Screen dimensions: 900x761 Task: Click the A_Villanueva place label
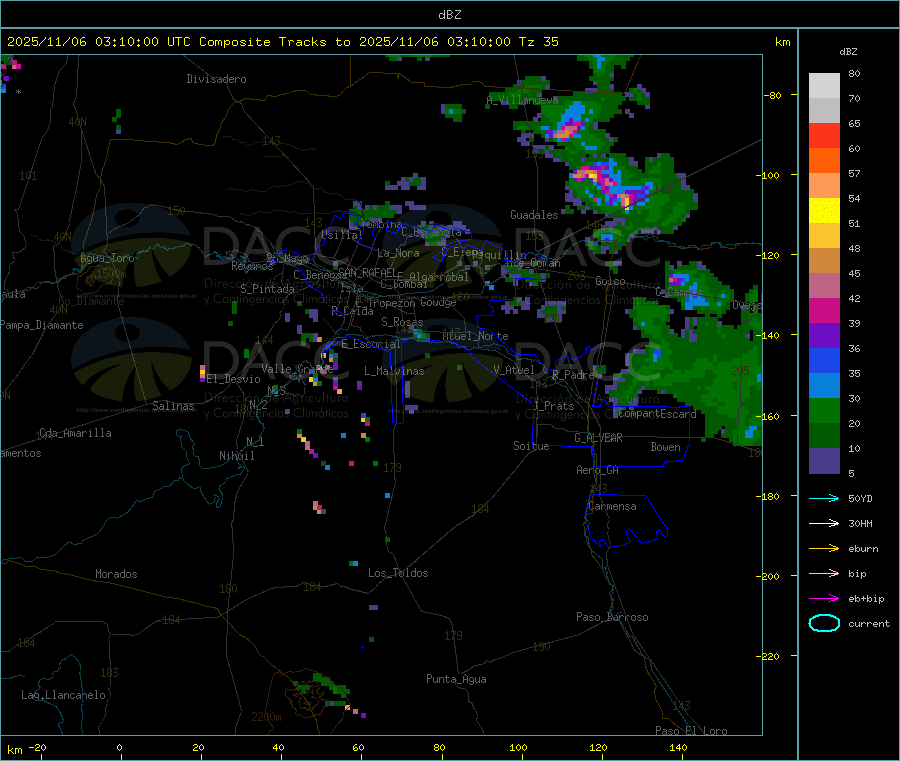[x=522, y=100]
